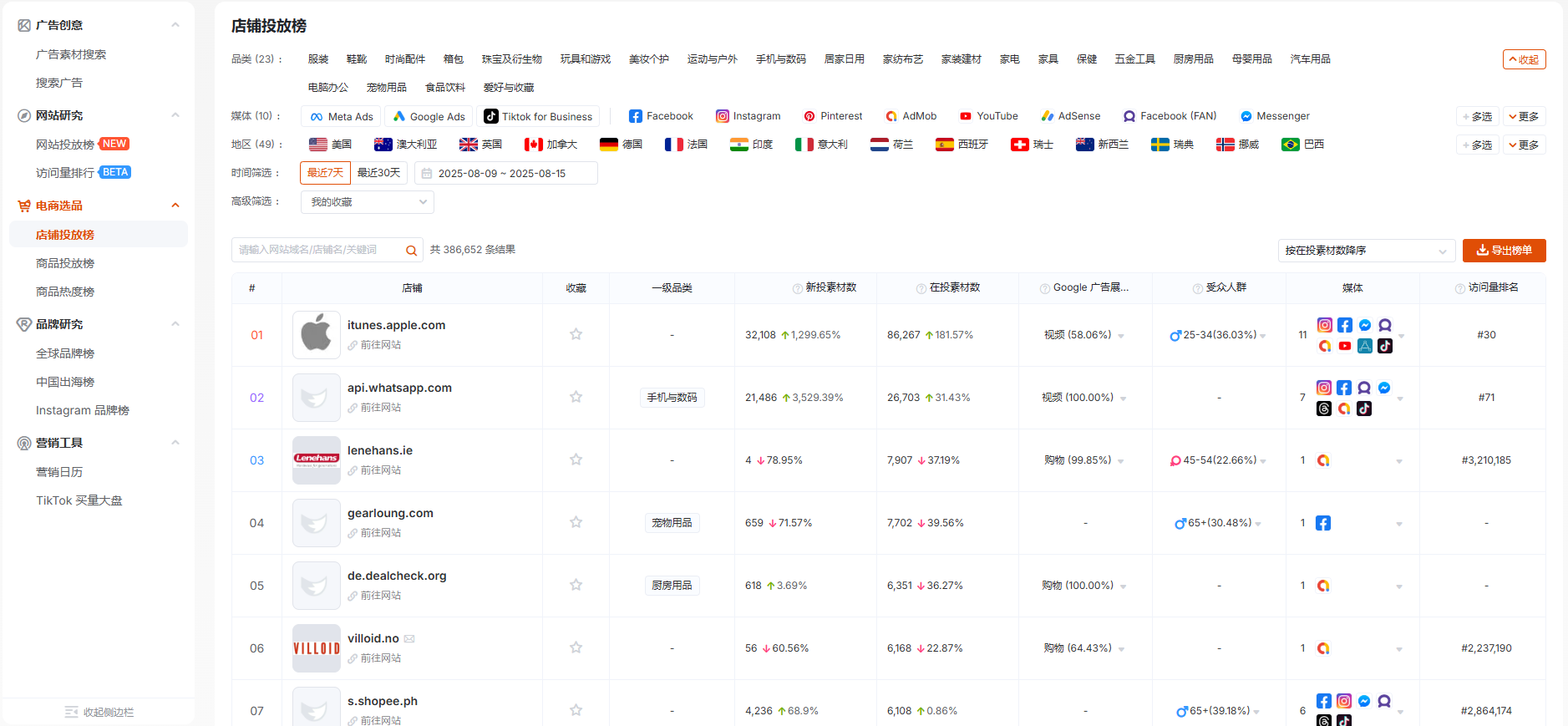Click the email icon beside villoid.no
The height and width of the screenshot is (726, 1568).
pyautogui.click(x=409, y=639)
